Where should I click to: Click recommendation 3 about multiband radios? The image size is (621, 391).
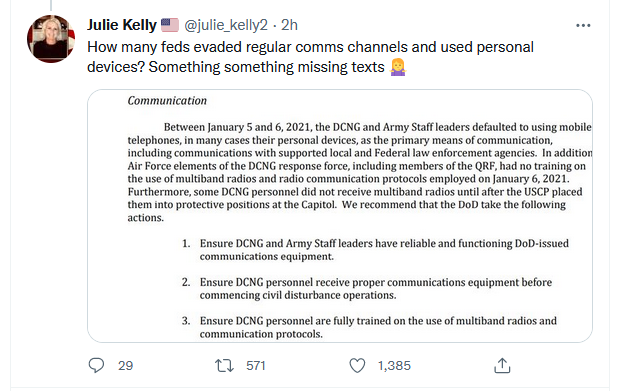point(369,327)
